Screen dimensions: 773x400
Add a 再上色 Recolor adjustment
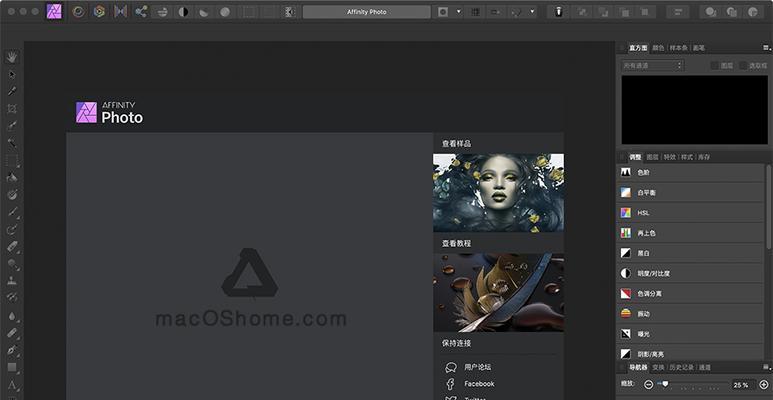(691, 233)
